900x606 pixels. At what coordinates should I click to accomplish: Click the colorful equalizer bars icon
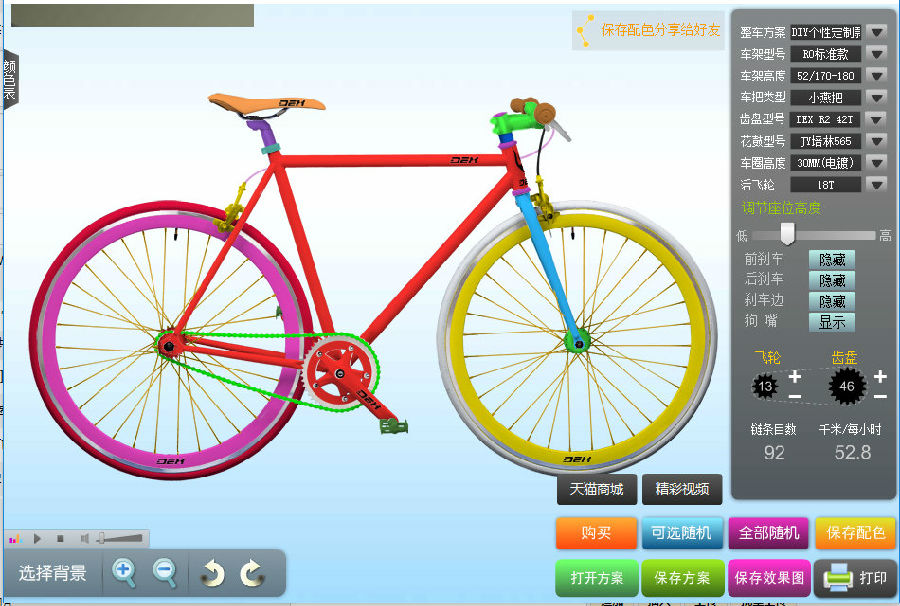tap(15, 538)
